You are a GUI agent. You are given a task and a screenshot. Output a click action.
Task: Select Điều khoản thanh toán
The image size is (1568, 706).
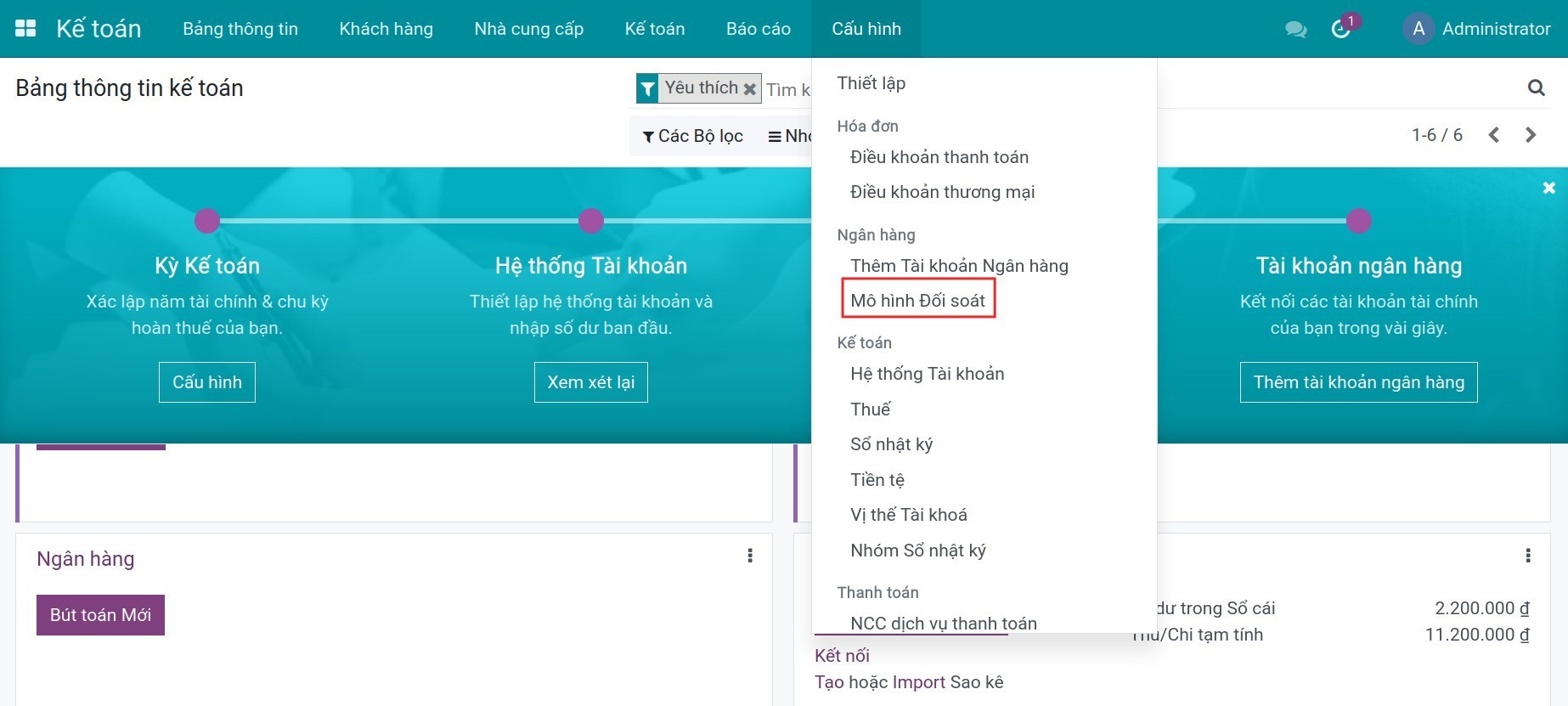click(x=939, y=157)
